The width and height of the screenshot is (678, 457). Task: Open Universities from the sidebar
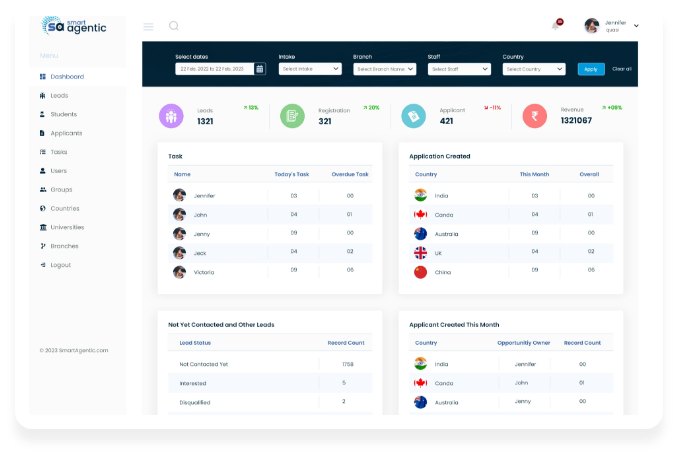pos(68,227)
